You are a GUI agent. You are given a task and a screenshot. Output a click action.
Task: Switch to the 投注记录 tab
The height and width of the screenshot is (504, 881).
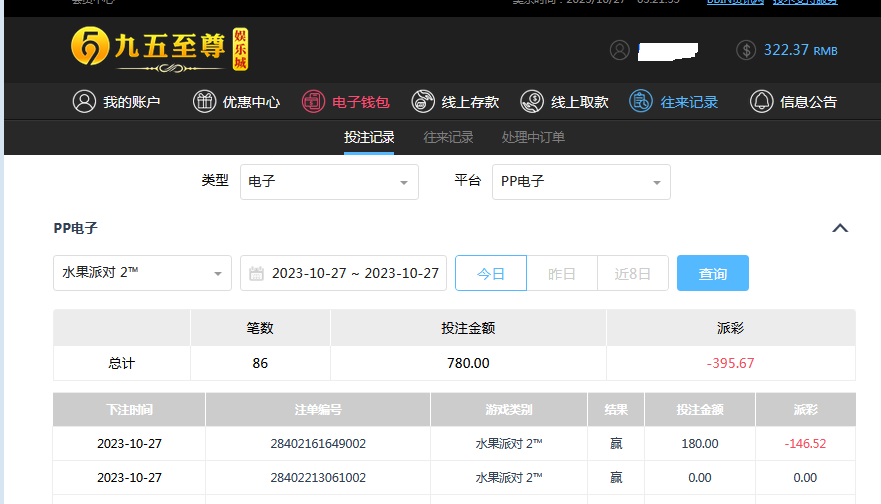coord(369,137)
